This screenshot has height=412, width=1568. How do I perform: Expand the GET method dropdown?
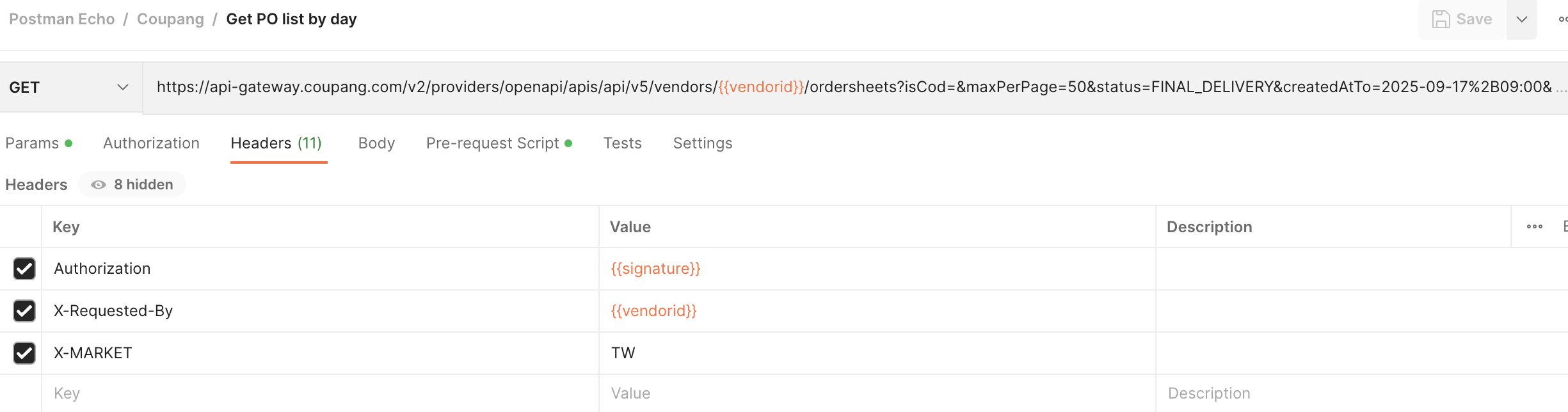[70, 88]
